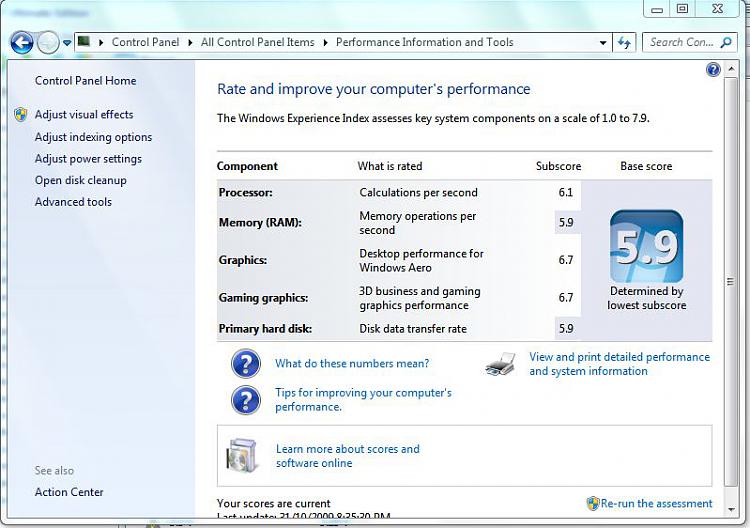This screenshot has height=528, width=750.
Task: Click the 5.9 base score badge
Action: [646, 246]
